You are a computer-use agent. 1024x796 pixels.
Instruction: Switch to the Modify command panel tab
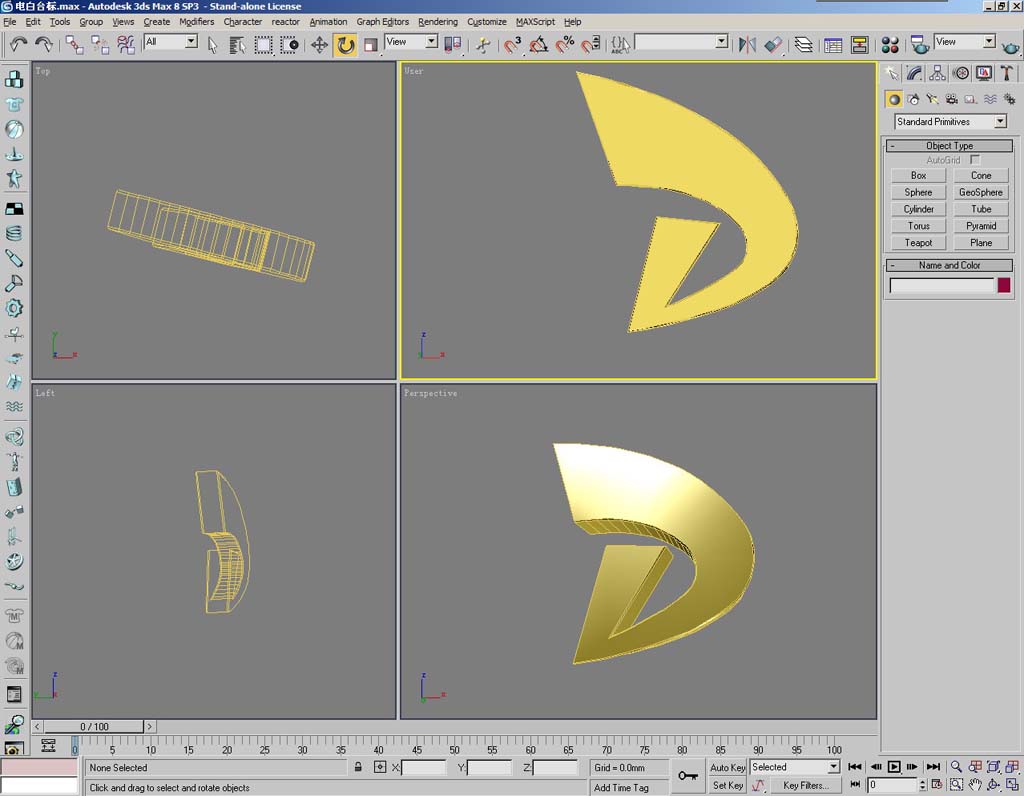point(914,73)
